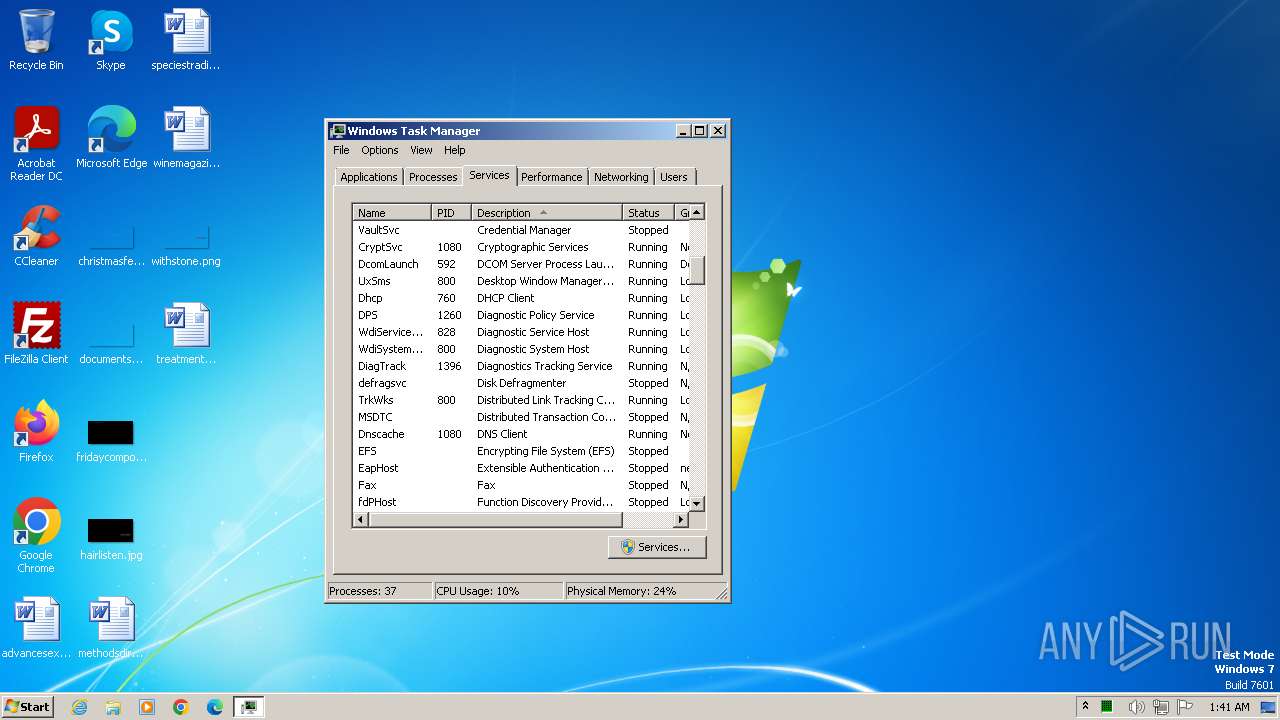The image size is (1280, 720).
Task: Click the clock showing 1:41 AM
Action: pos(1229,707)
